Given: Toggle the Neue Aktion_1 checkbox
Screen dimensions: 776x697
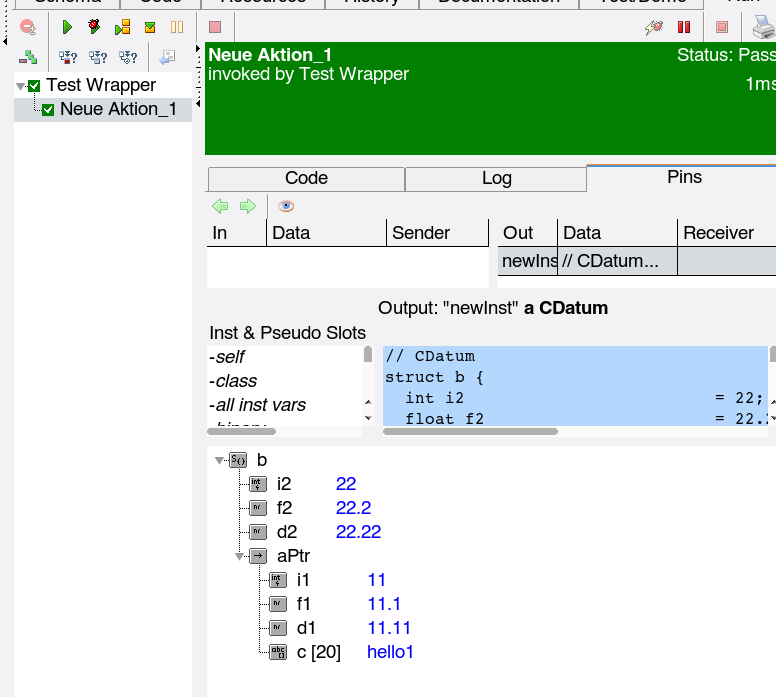Looking at the screenshot, I should pos(48,110).
